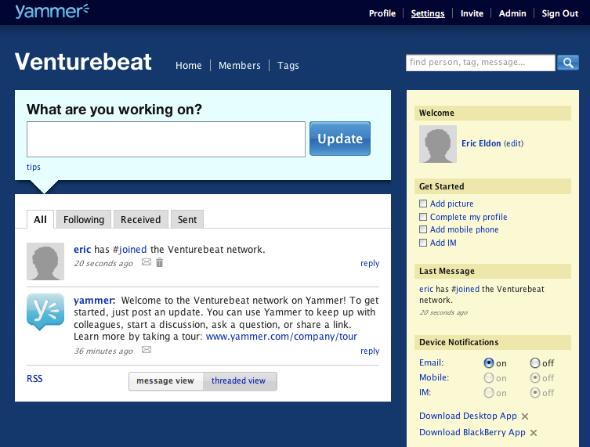Screen dimensions: 590x447
Task: Check the Add picture checkbox
Action: [x=423, y=204]
